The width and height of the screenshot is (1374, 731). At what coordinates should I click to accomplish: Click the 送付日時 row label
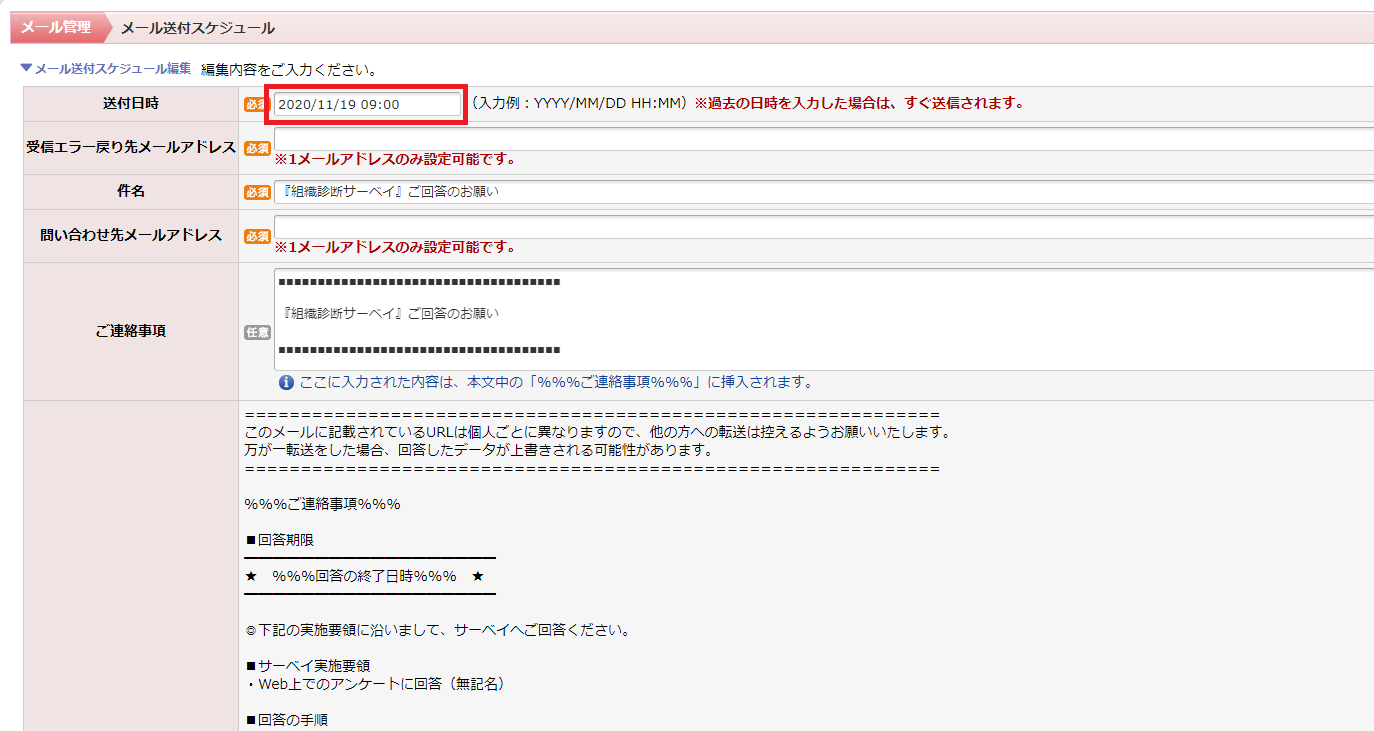tap(130, 103)
